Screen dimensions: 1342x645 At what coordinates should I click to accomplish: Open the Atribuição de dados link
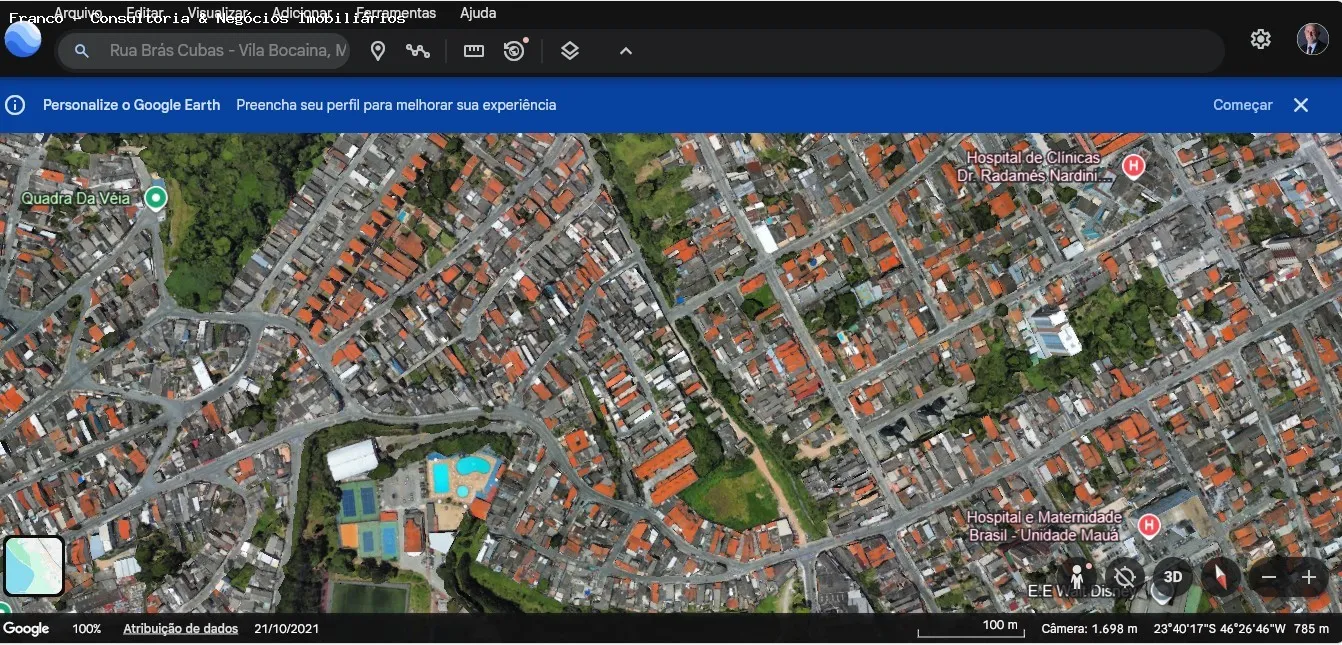click(x=180, y=629)
